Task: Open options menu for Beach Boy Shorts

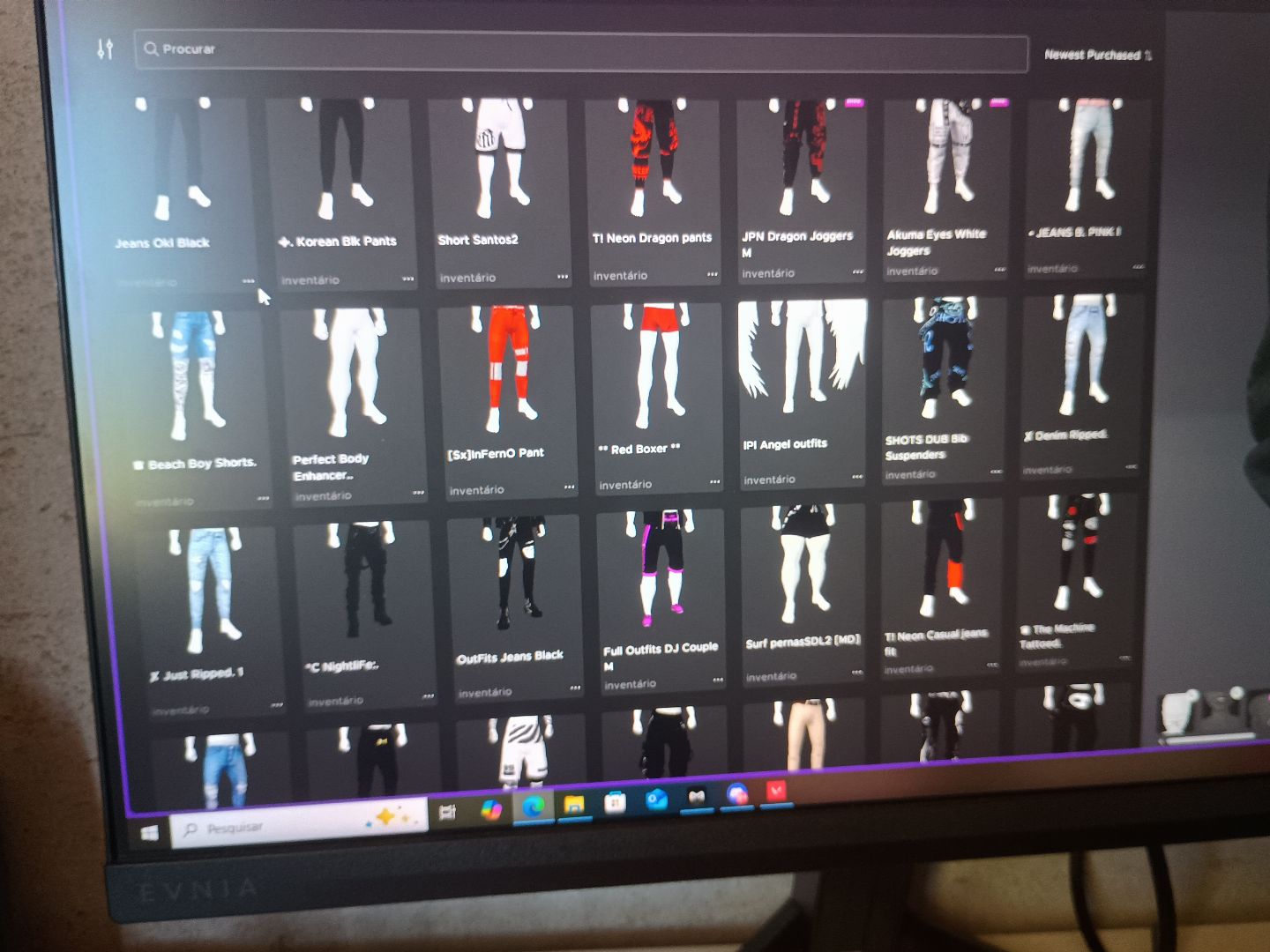Action: point(263,499)
